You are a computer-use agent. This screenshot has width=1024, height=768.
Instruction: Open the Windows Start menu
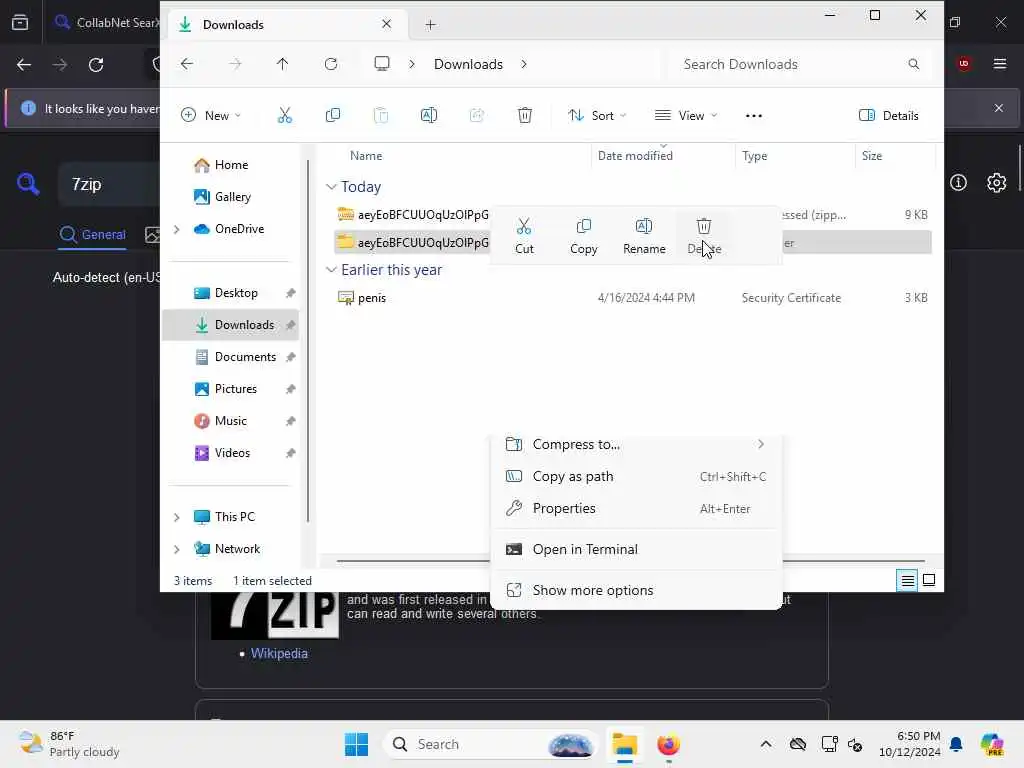point(356,744)
